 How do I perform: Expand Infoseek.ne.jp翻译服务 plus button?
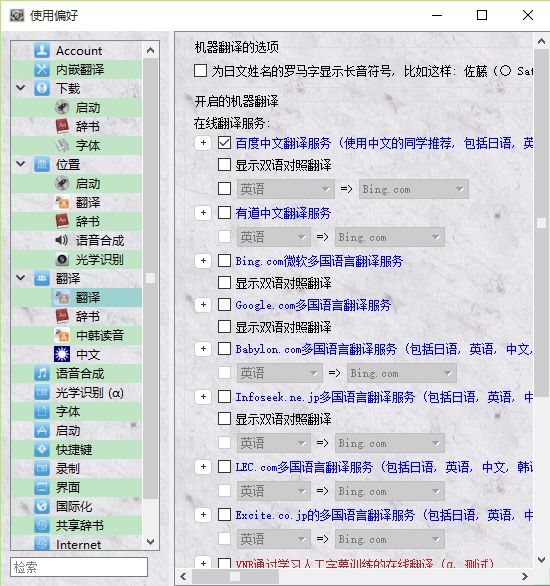point(203,397)
